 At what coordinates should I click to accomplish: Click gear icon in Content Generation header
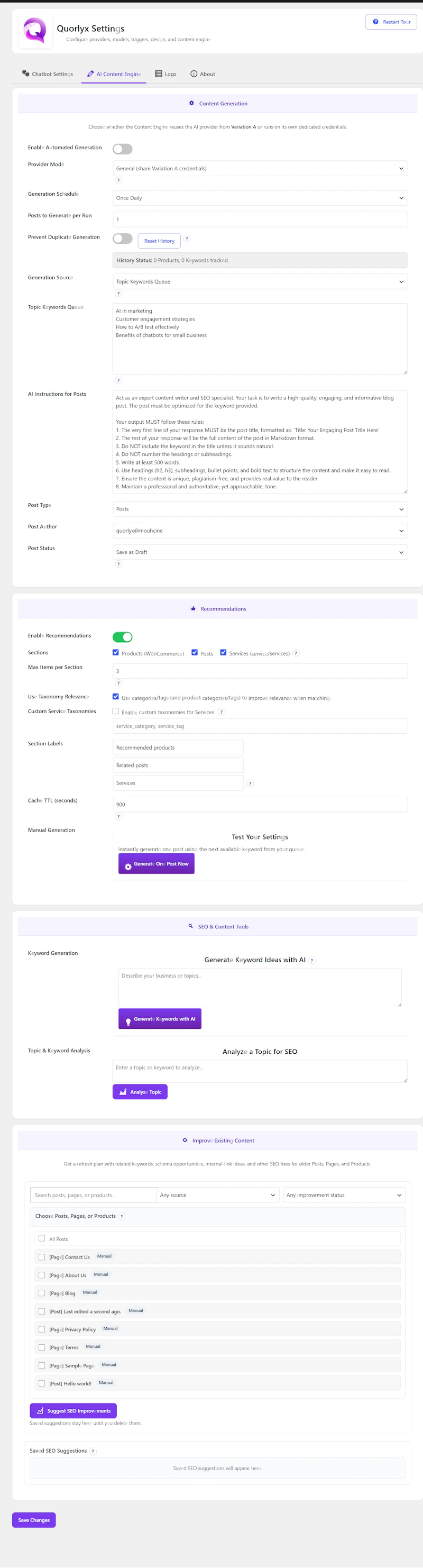click(192, 104)
